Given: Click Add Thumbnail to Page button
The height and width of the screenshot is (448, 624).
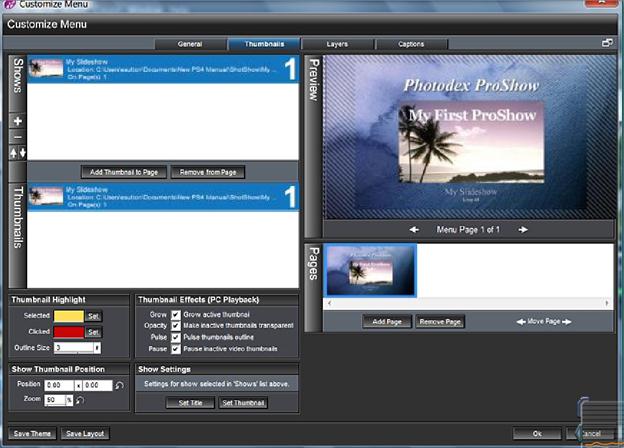Looking at the screenshot, I should tap(124, 172).
